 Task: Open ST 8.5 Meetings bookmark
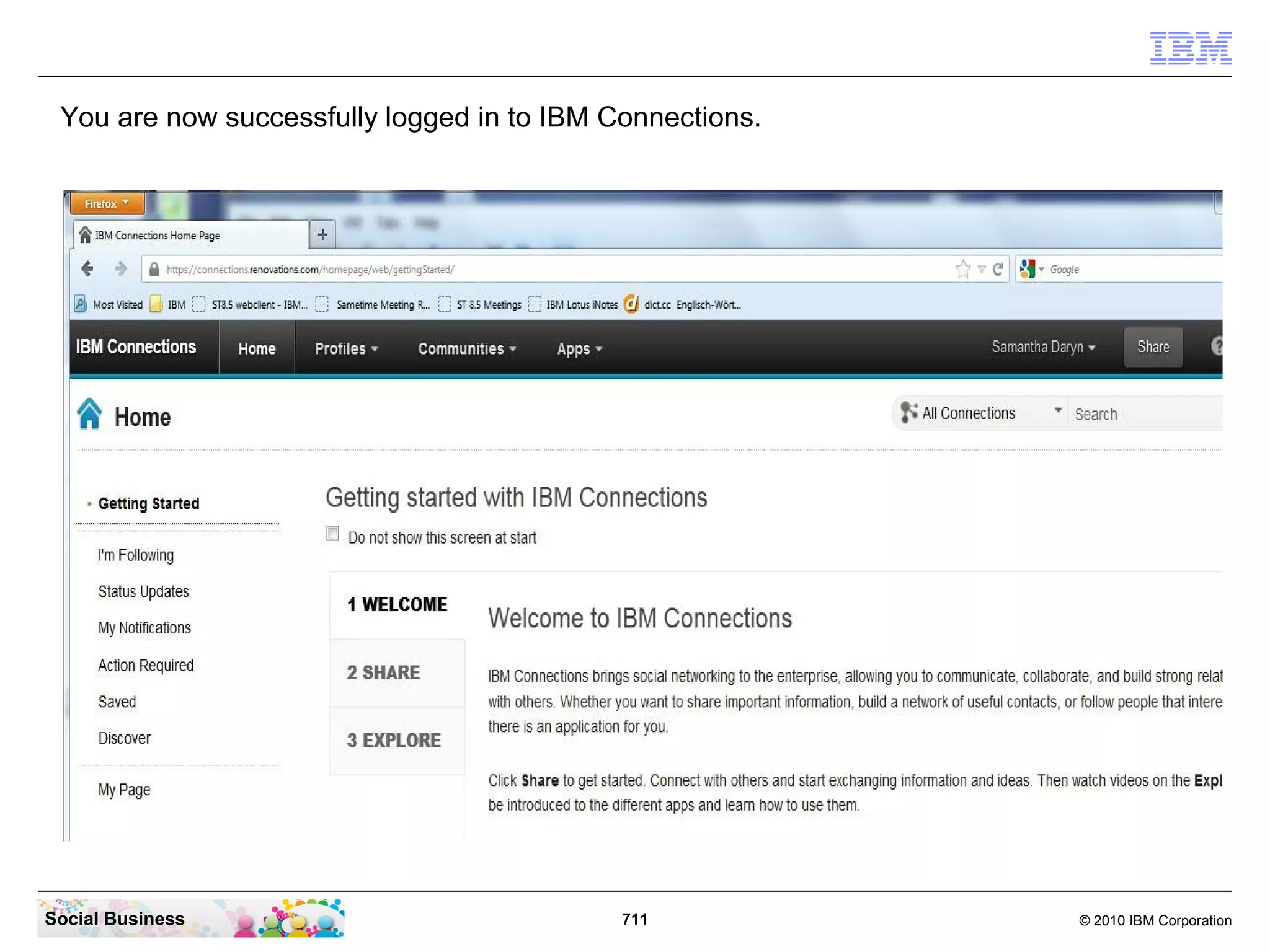coord(480,304)
